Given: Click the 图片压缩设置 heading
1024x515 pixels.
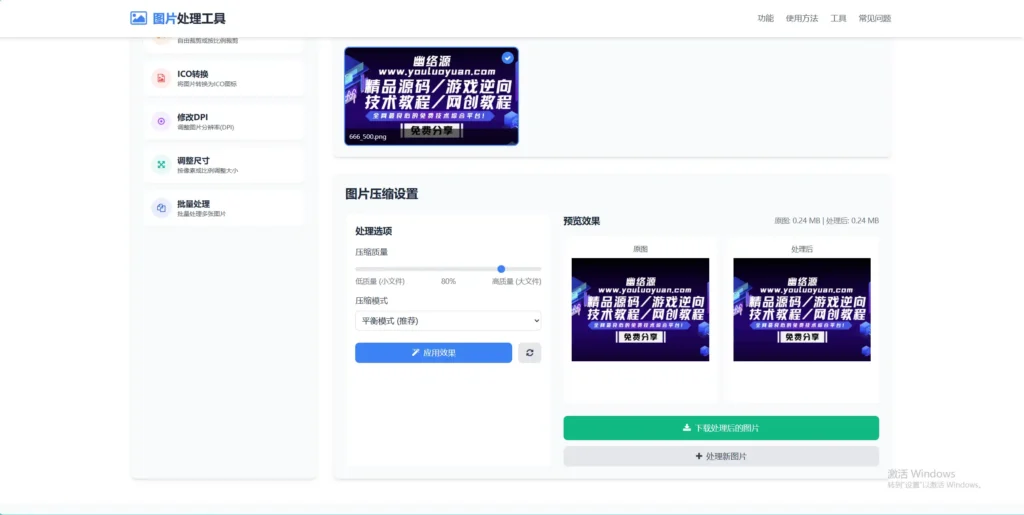Looking at the screenshot, I should tap(381, 194).
